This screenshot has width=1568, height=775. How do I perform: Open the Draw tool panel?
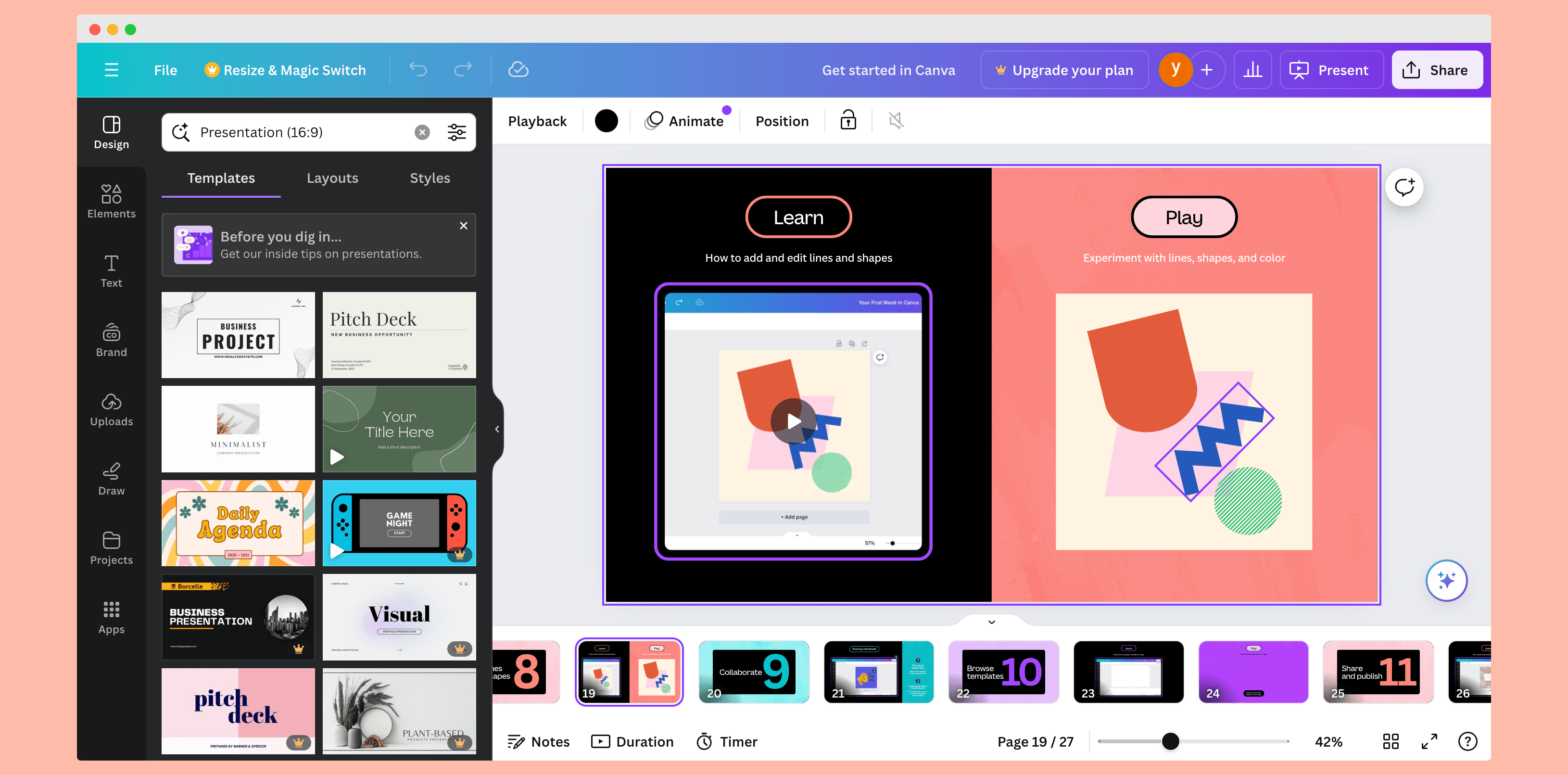click(112, 479)
